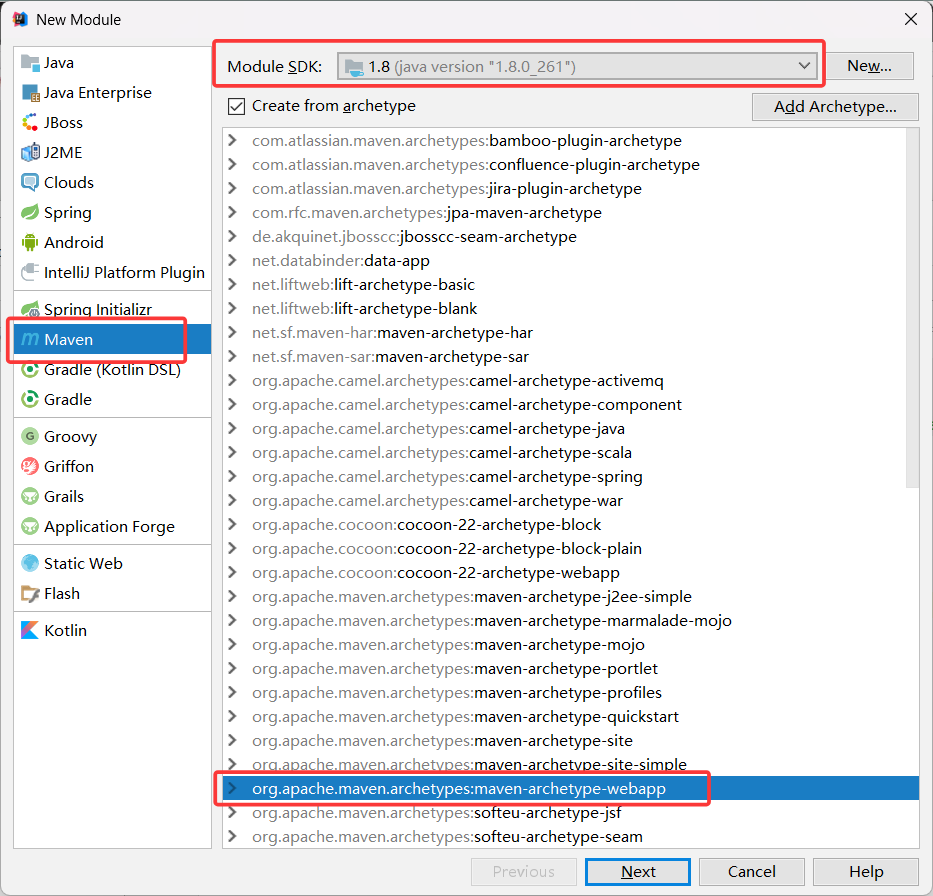Open the Module SDK dropdown

click(x=577, y=66)
